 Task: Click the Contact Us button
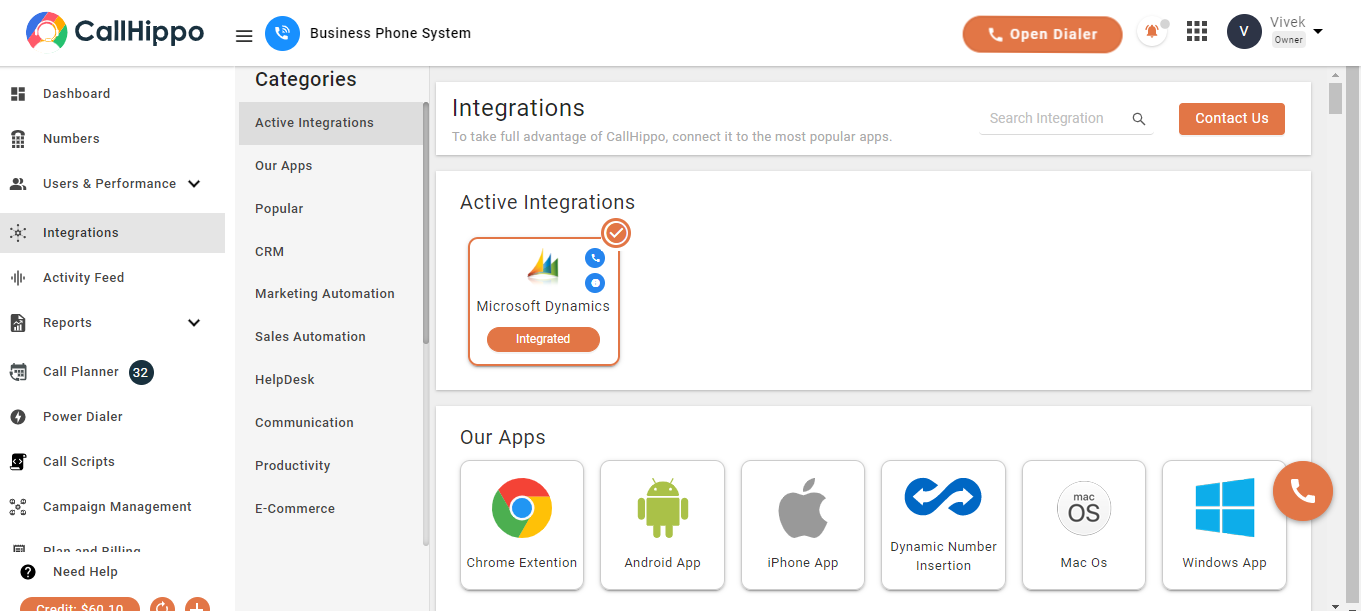(x=1232, y=118)
